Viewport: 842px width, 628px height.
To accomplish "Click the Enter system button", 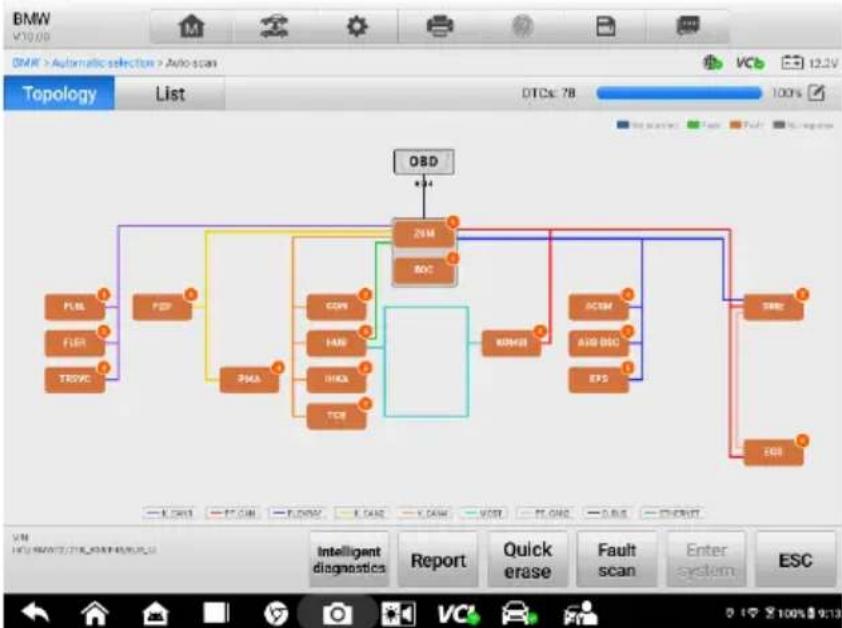I will pos(706,559).
